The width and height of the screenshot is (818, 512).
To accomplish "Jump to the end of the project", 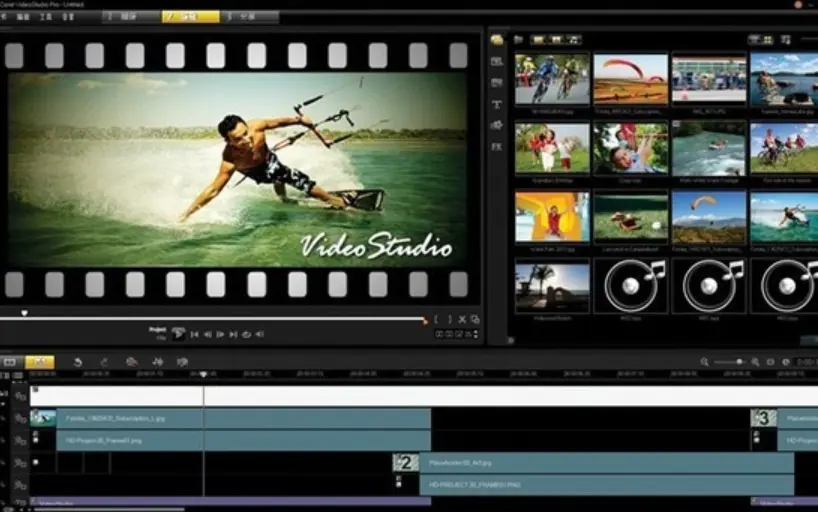I will (233, 335).
